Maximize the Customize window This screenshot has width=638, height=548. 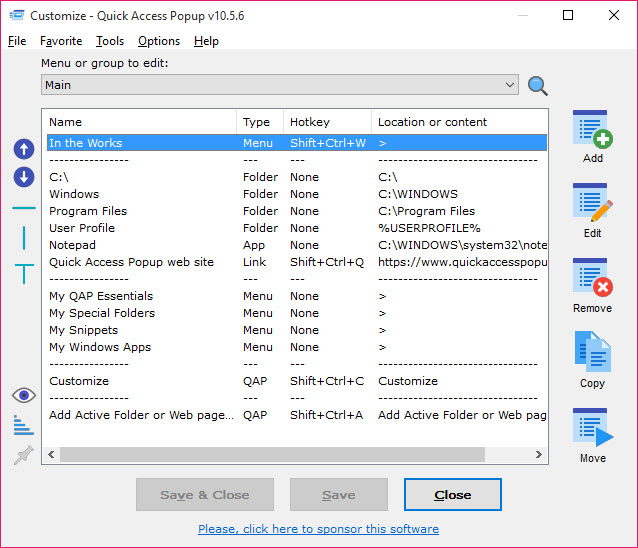[x=568, y=15]
